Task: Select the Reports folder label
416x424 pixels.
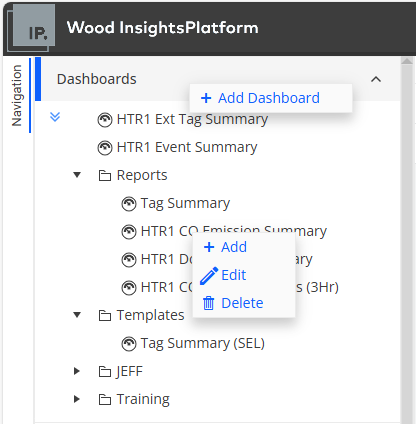Action: (x=142, y=175)
